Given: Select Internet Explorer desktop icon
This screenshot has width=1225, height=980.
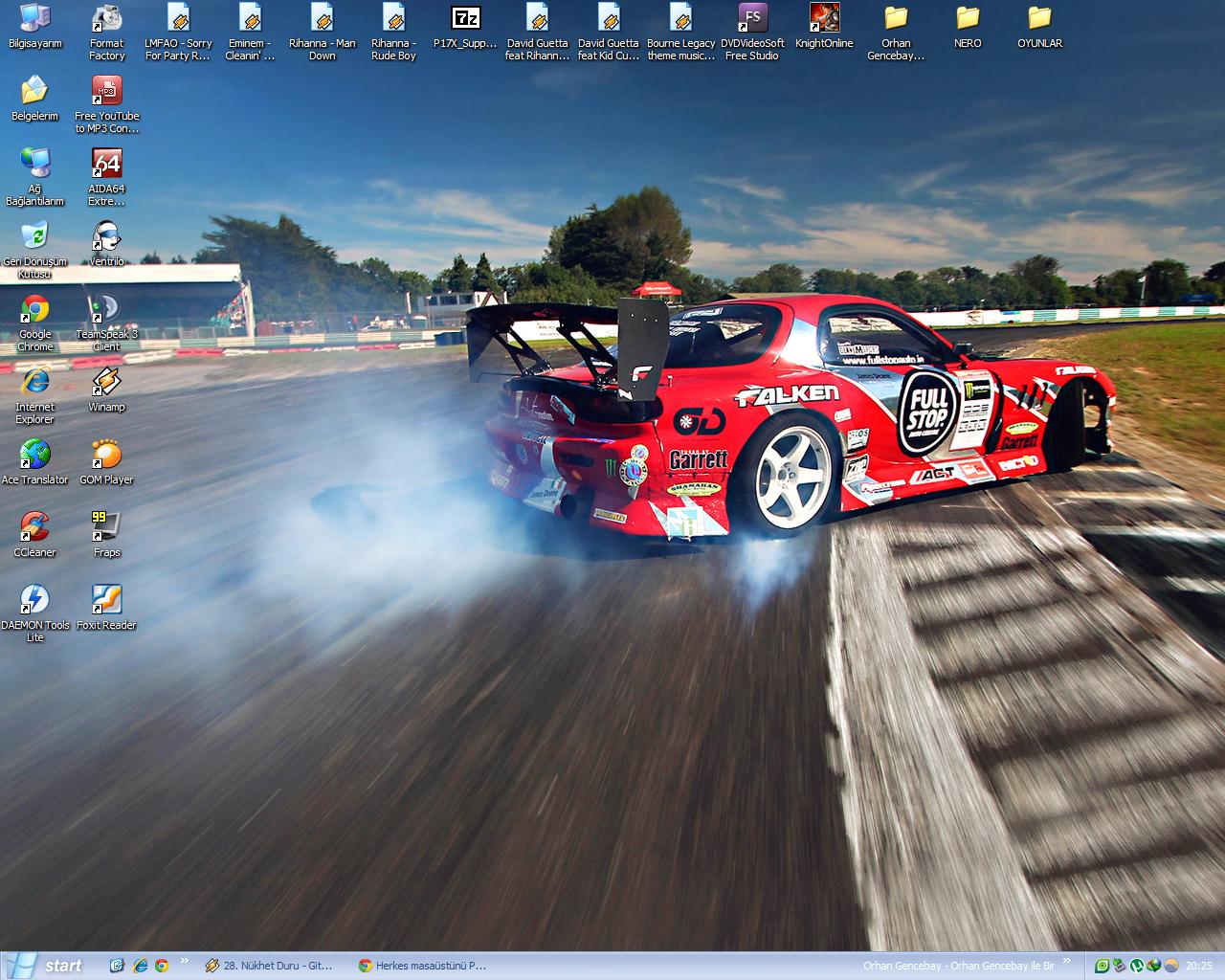Looking at the screenshot, I should (35, 396).
